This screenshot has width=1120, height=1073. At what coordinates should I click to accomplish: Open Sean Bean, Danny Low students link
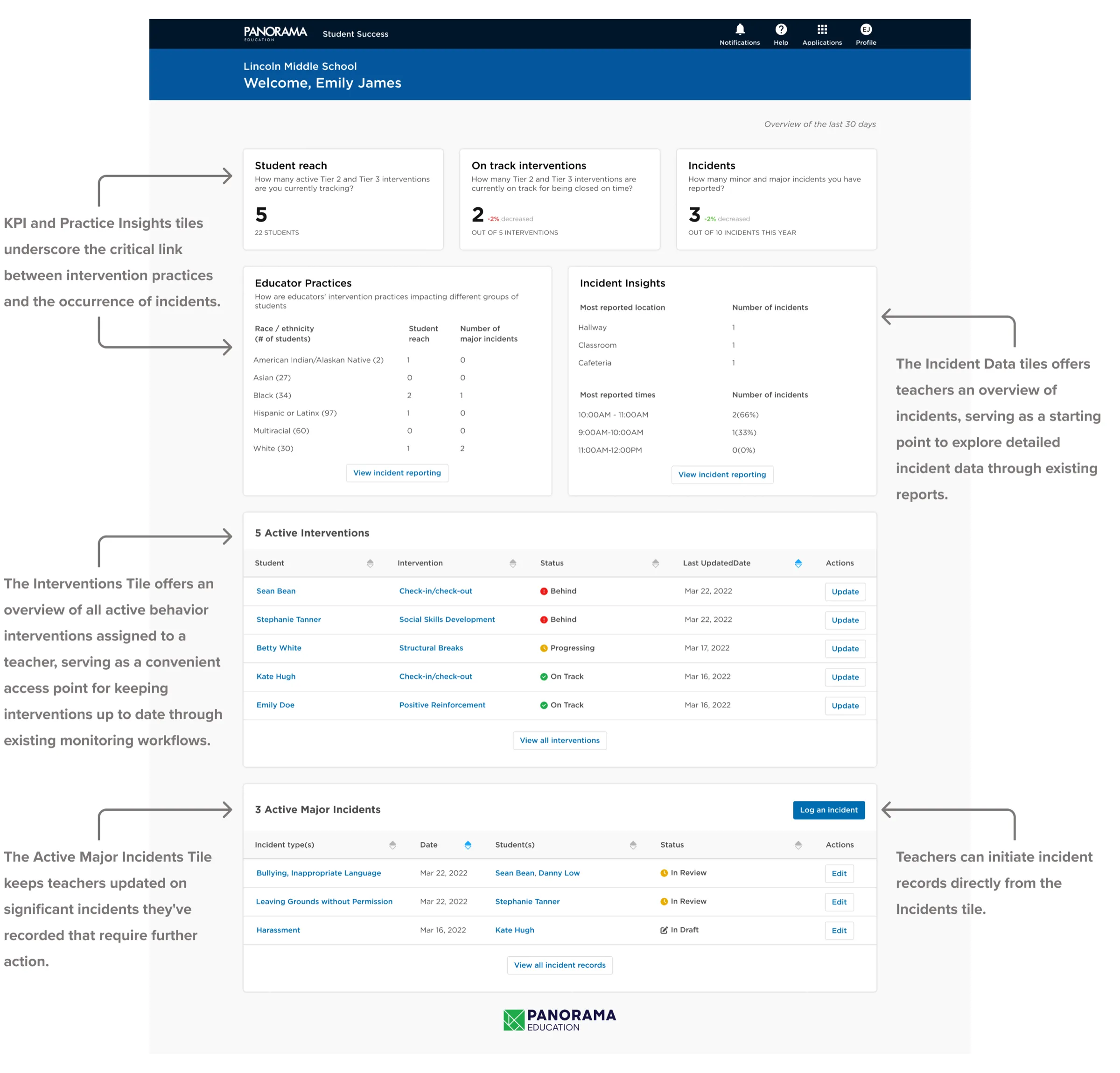537,874
